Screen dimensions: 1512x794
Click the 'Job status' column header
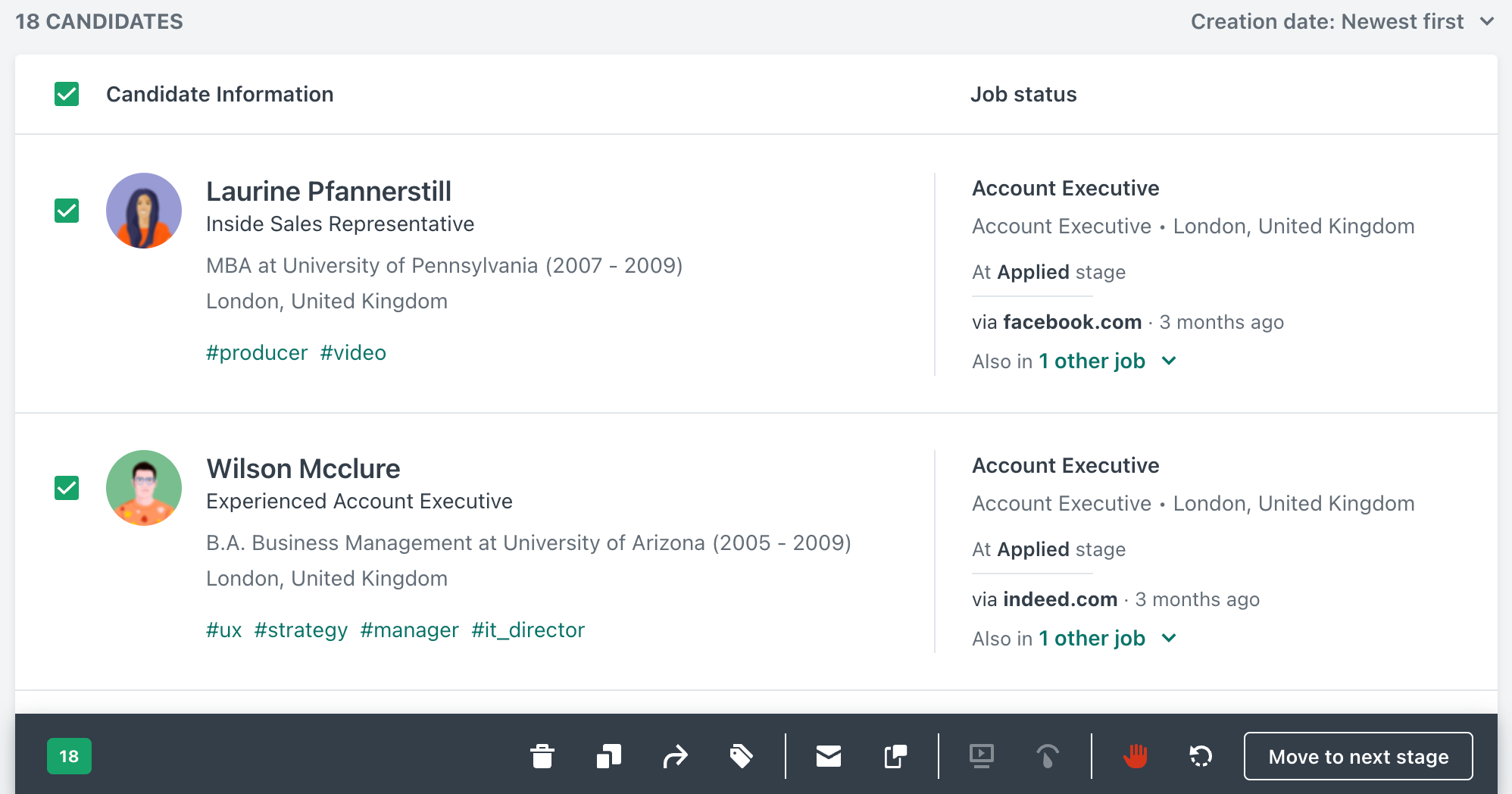pos(1023,94)
